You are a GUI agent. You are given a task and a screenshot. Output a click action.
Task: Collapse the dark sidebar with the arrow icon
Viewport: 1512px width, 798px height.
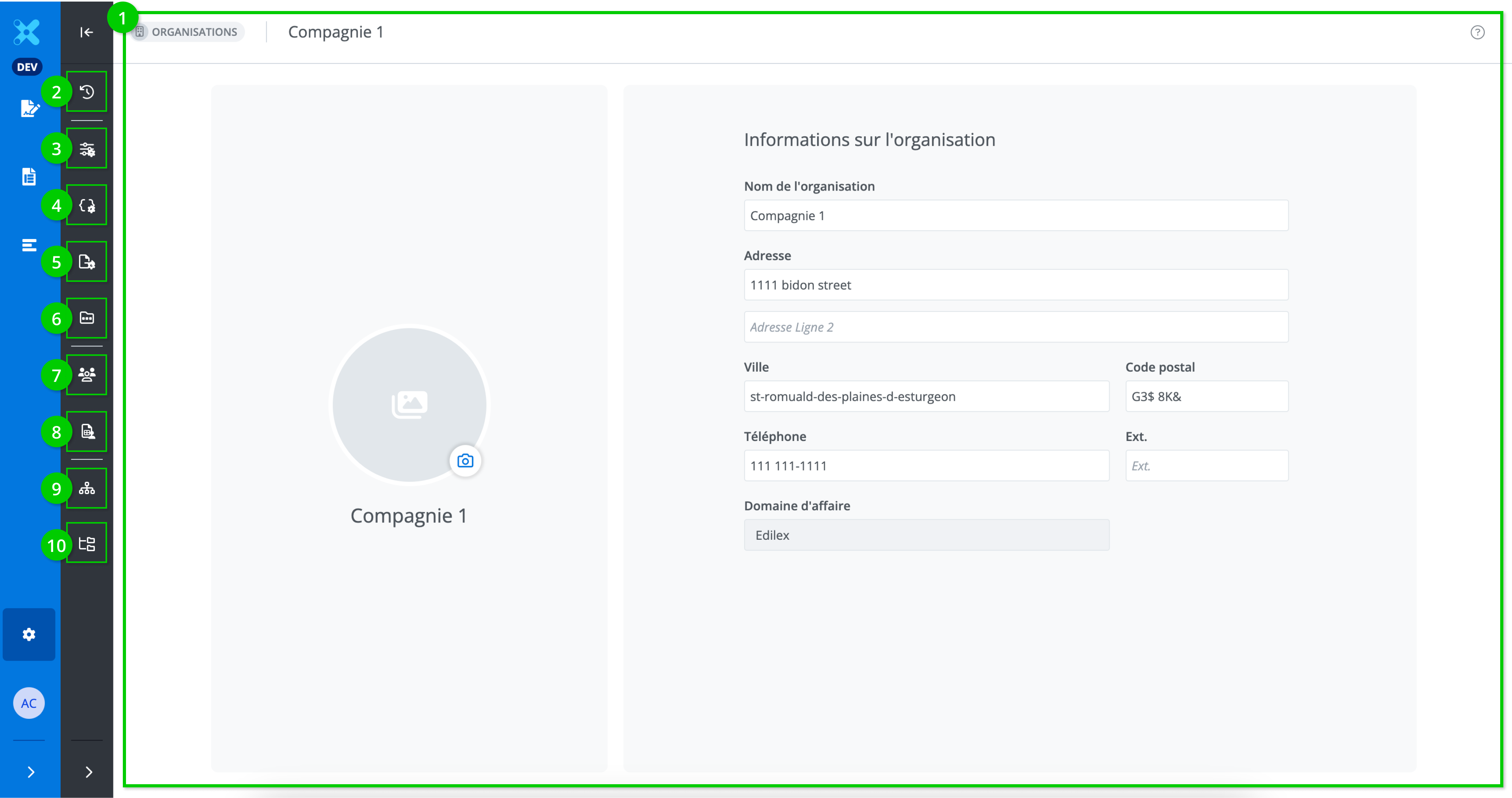(86, 32)
